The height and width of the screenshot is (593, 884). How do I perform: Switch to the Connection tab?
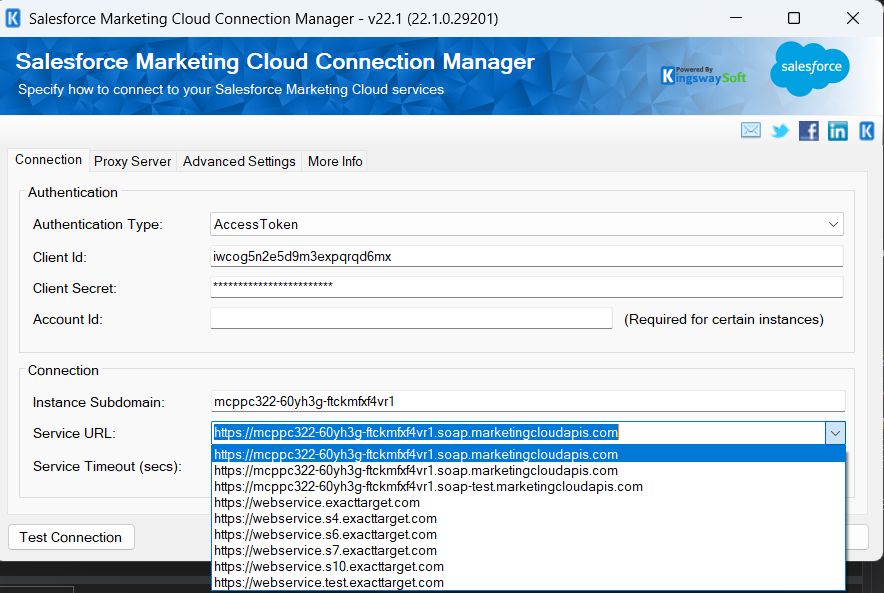click(48, 160)
